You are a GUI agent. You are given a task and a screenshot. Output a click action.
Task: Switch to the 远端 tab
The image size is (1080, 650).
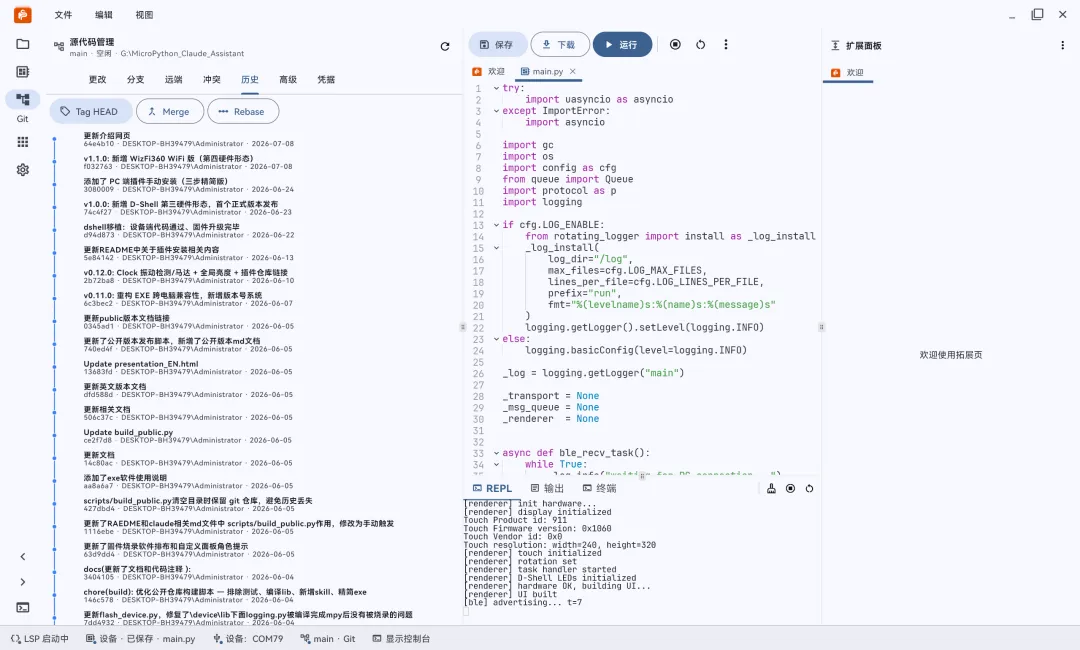click(x=174, y=79)
